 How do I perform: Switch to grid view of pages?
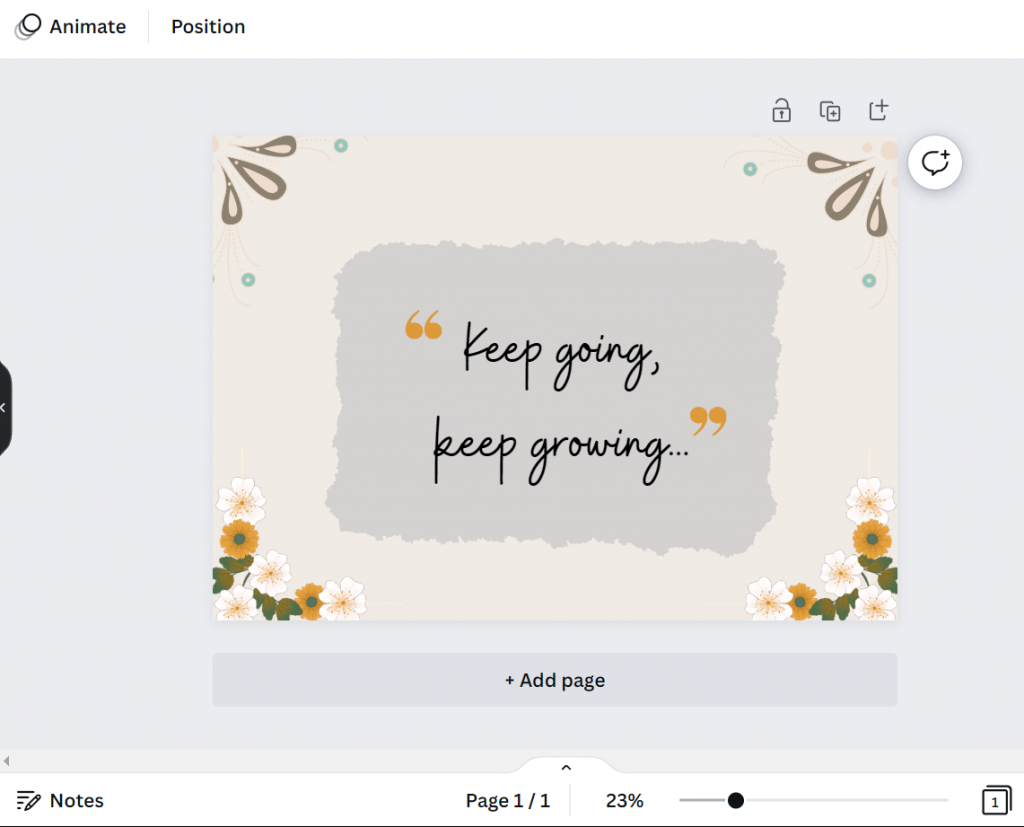[996, 800]
